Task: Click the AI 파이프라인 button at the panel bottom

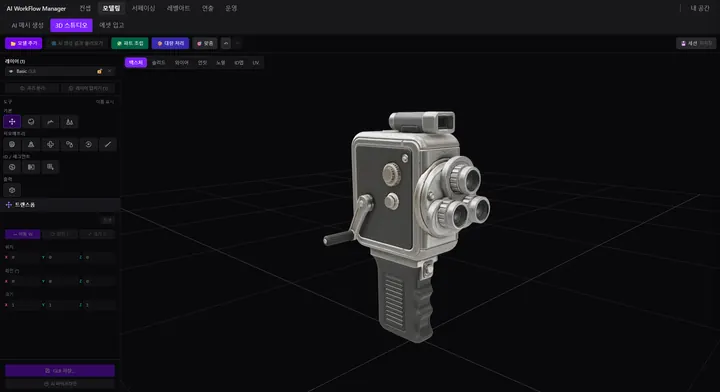Action: click(x=60, y=384)
